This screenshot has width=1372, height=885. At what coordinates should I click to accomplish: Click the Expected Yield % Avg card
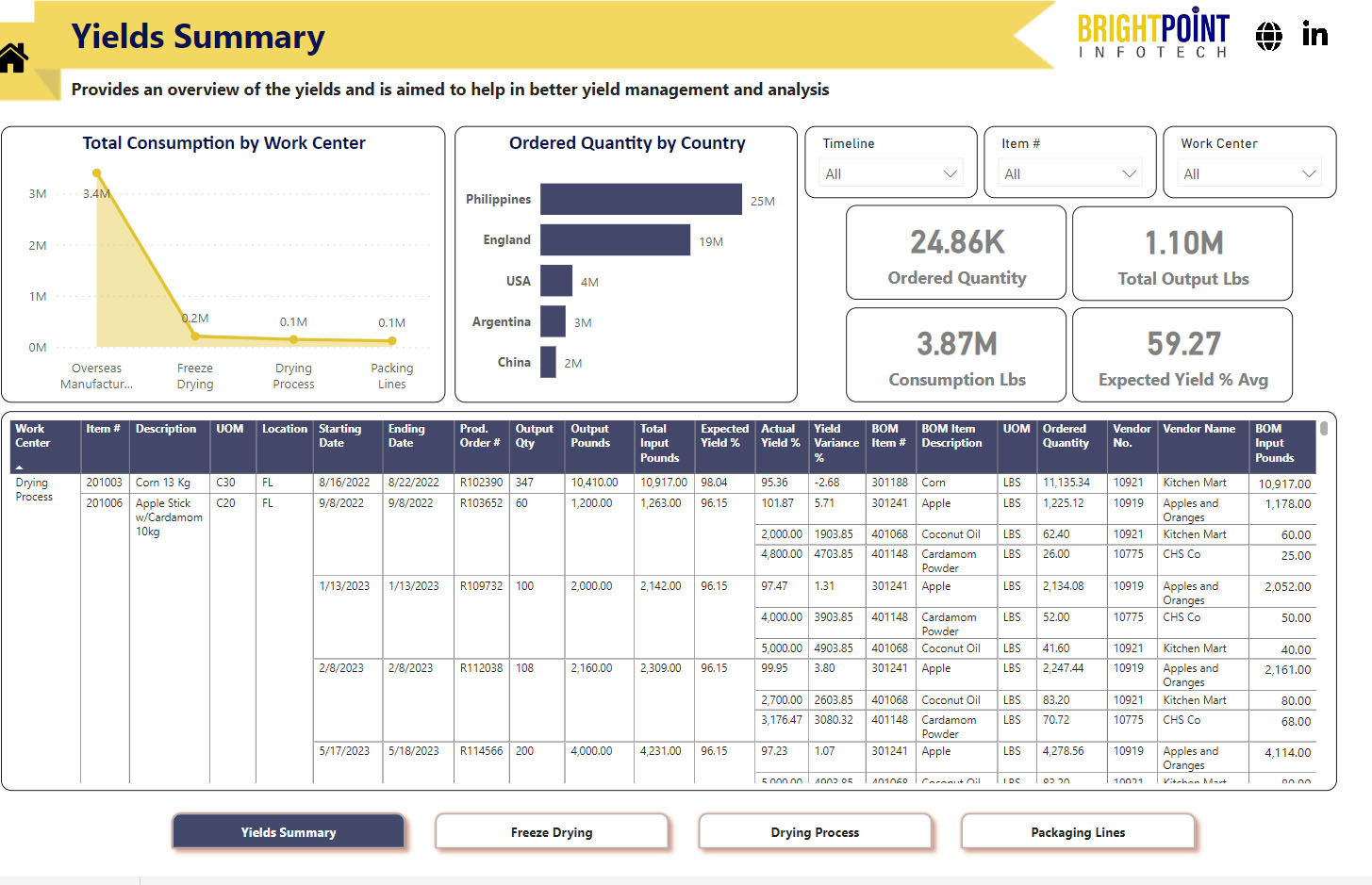1182,355
